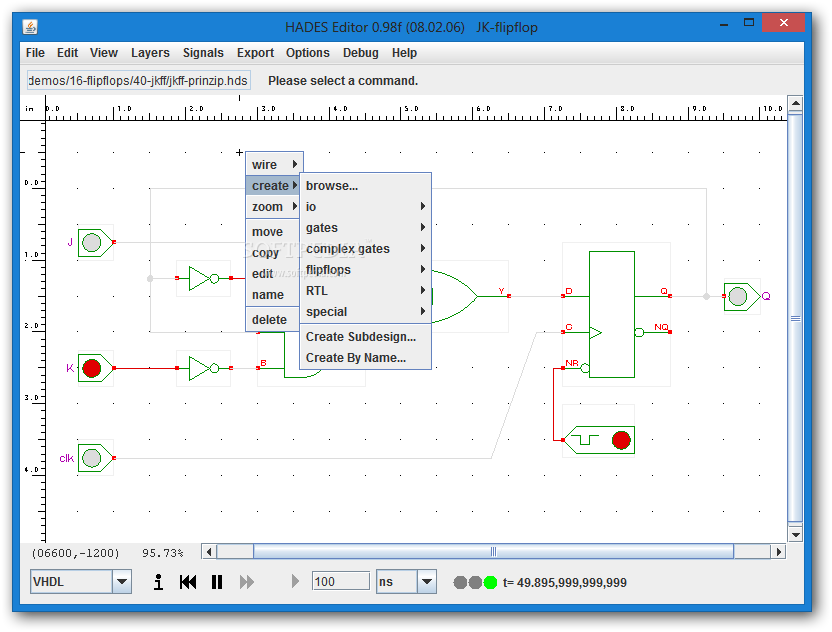Image resolution: width=832 pixels, height=632 pixels.
Task: Open the View menu
Action: [103, 53]
